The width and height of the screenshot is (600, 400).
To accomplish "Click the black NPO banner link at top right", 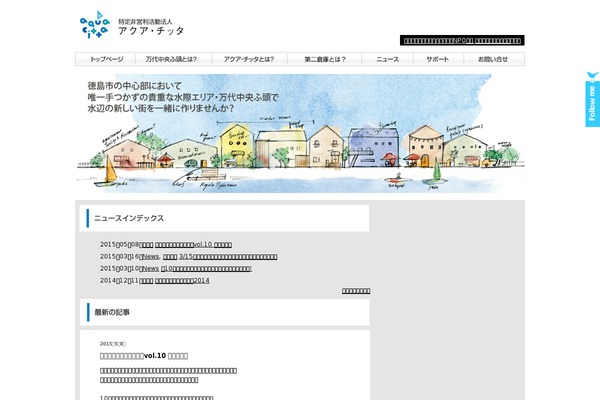I will 462,41.
